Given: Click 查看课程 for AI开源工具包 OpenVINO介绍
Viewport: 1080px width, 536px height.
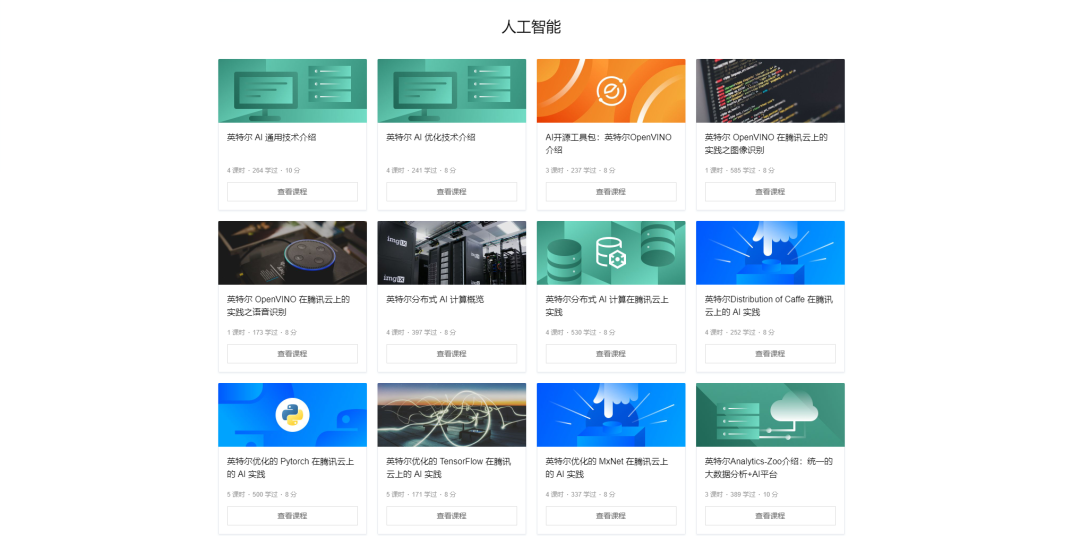Looking at the screenshot, I should coord(611,192).
